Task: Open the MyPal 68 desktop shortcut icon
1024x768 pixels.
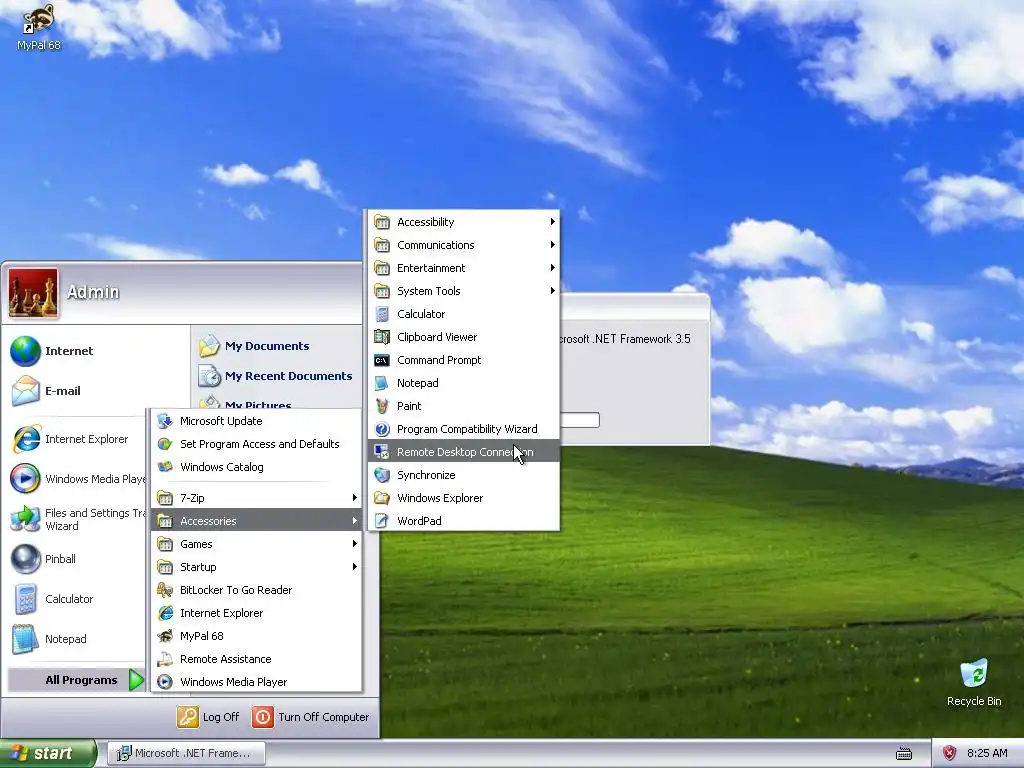Action: click(x=38, y=20)
